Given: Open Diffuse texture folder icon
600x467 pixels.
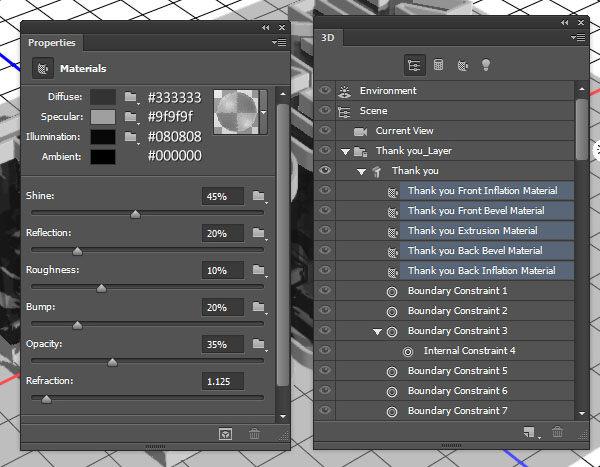Looking at the screenshot, I should 131,97.
